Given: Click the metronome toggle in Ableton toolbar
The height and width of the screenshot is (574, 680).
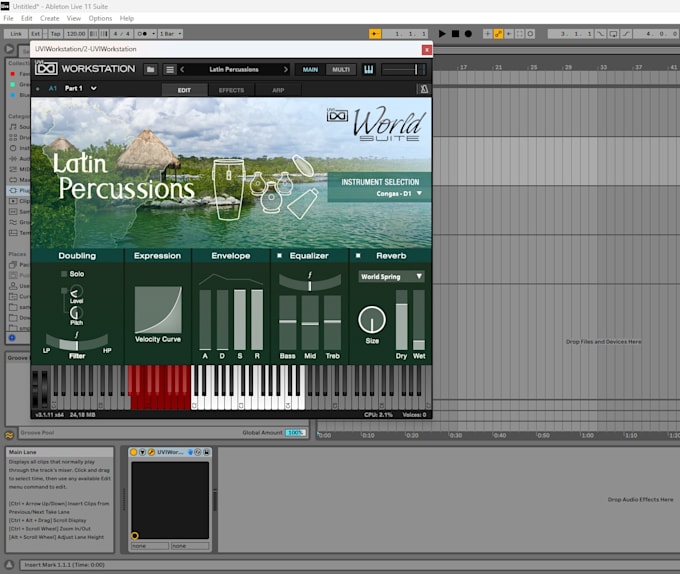Looking at the screenshot, I should [142, 33].
